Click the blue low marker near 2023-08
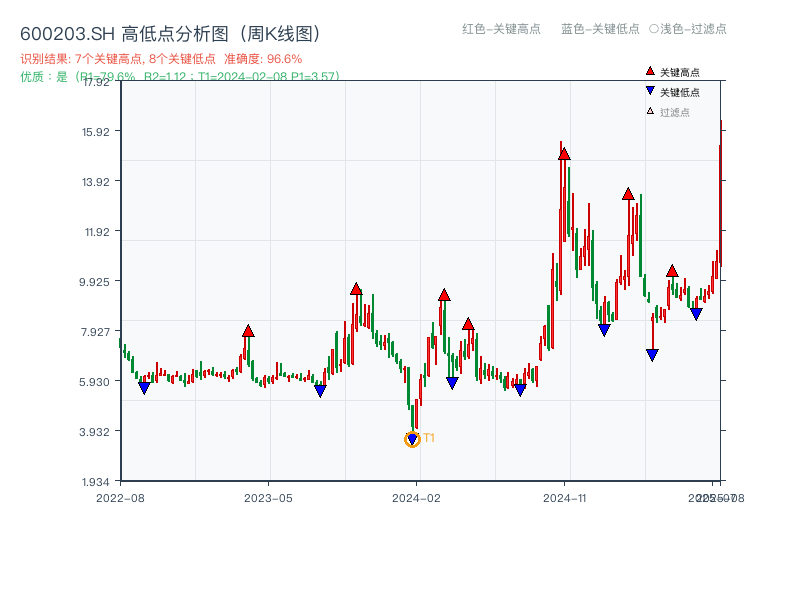The height and width of the screenshot is (600, 800). [x=320, y=391]
